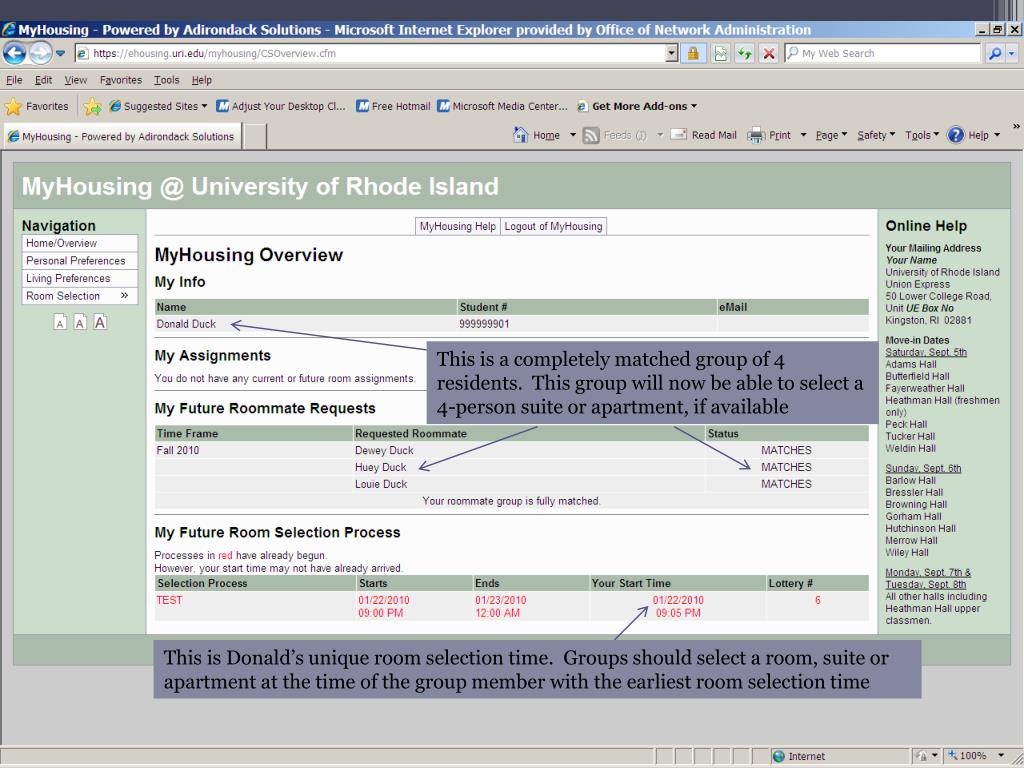The image size is (1024, 768).
Task: Click the security lock icon
Action: [x=693, y=54]
